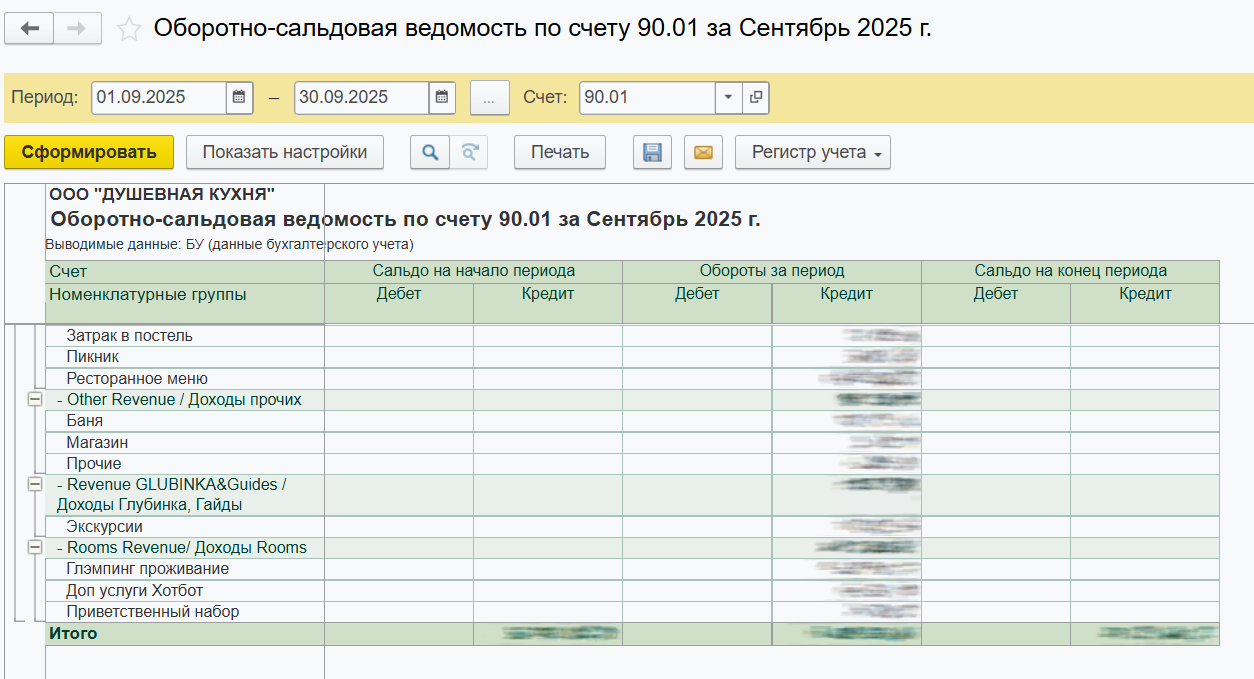This screenshot has height=679, width=1254.
Task: Send report by email envelope icon
Action: coord(703,152)
